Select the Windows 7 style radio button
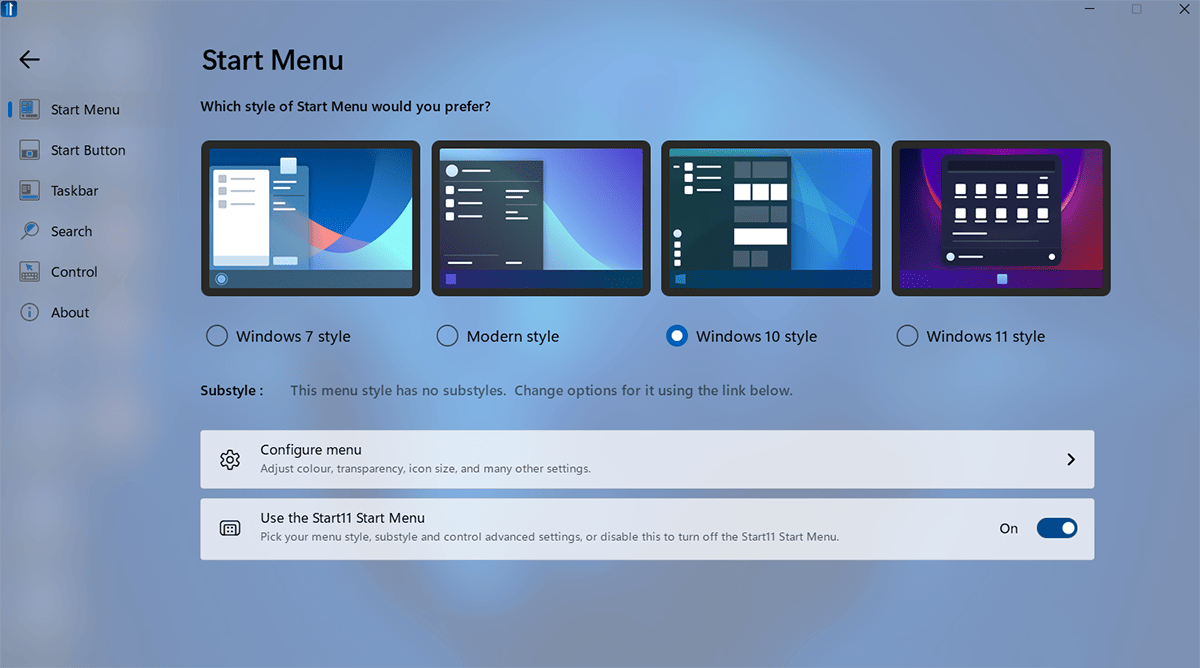This screenshot has height=668, width=1200. 216,336
